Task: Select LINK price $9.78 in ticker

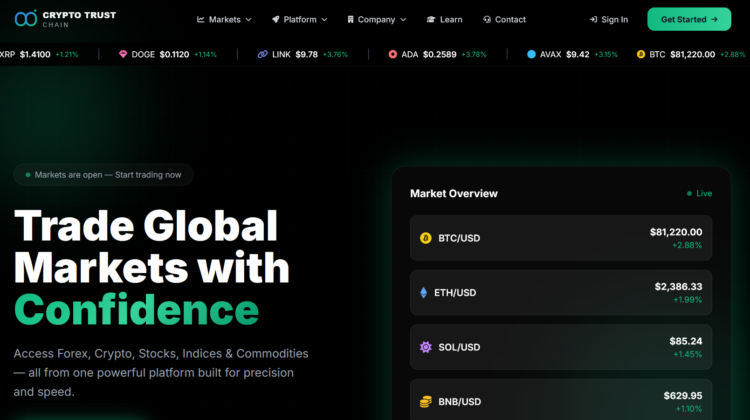Action: [307, 55]
